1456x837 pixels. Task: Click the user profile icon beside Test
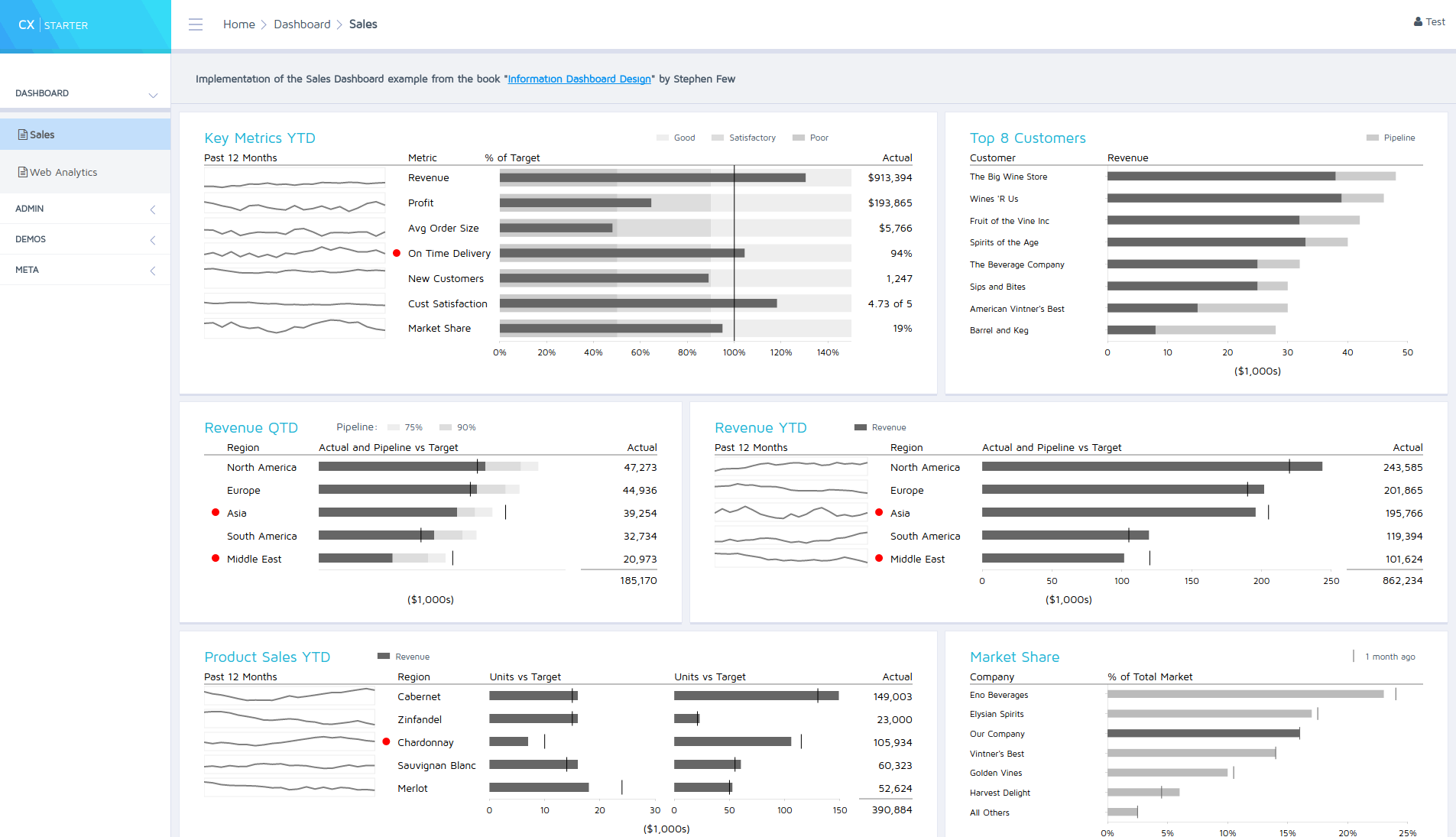(1418, 22)
